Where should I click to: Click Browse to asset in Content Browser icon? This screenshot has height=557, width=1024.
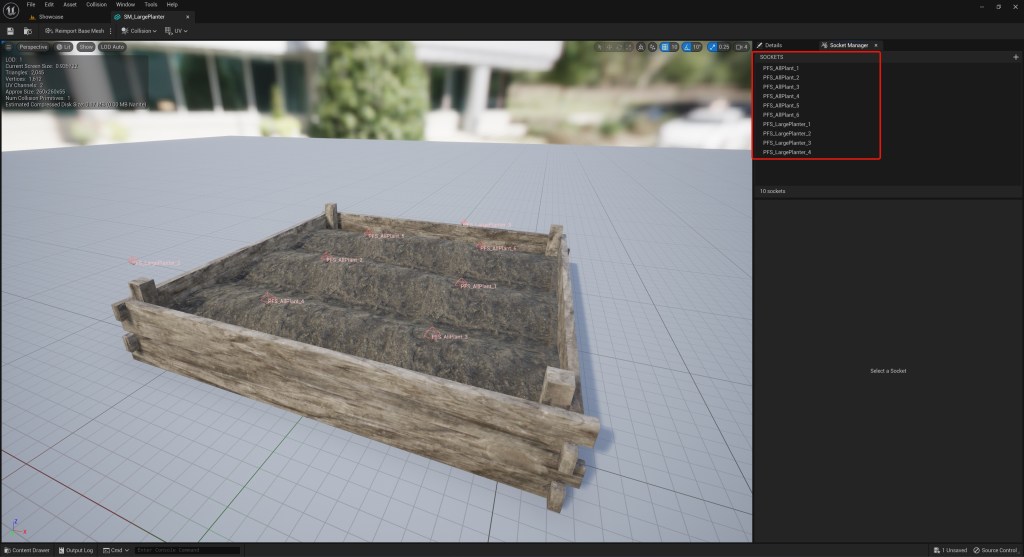click(28, 31)
